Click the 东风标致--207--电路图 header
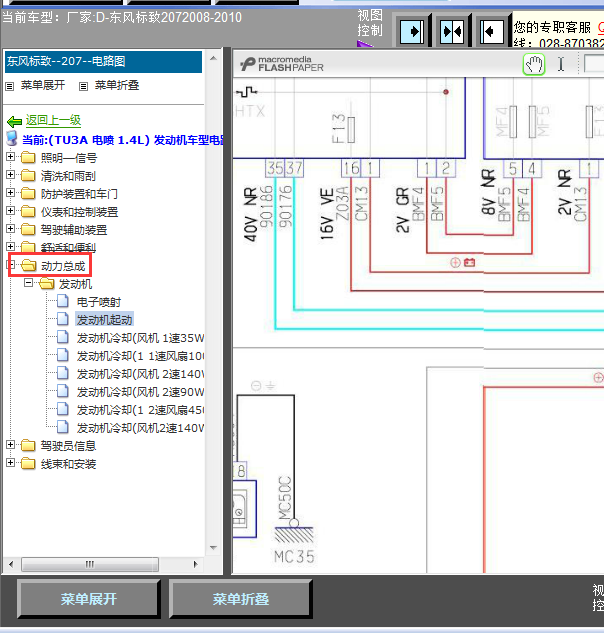The width and height of the screenshot is (604, 633). tap(103, 62)
